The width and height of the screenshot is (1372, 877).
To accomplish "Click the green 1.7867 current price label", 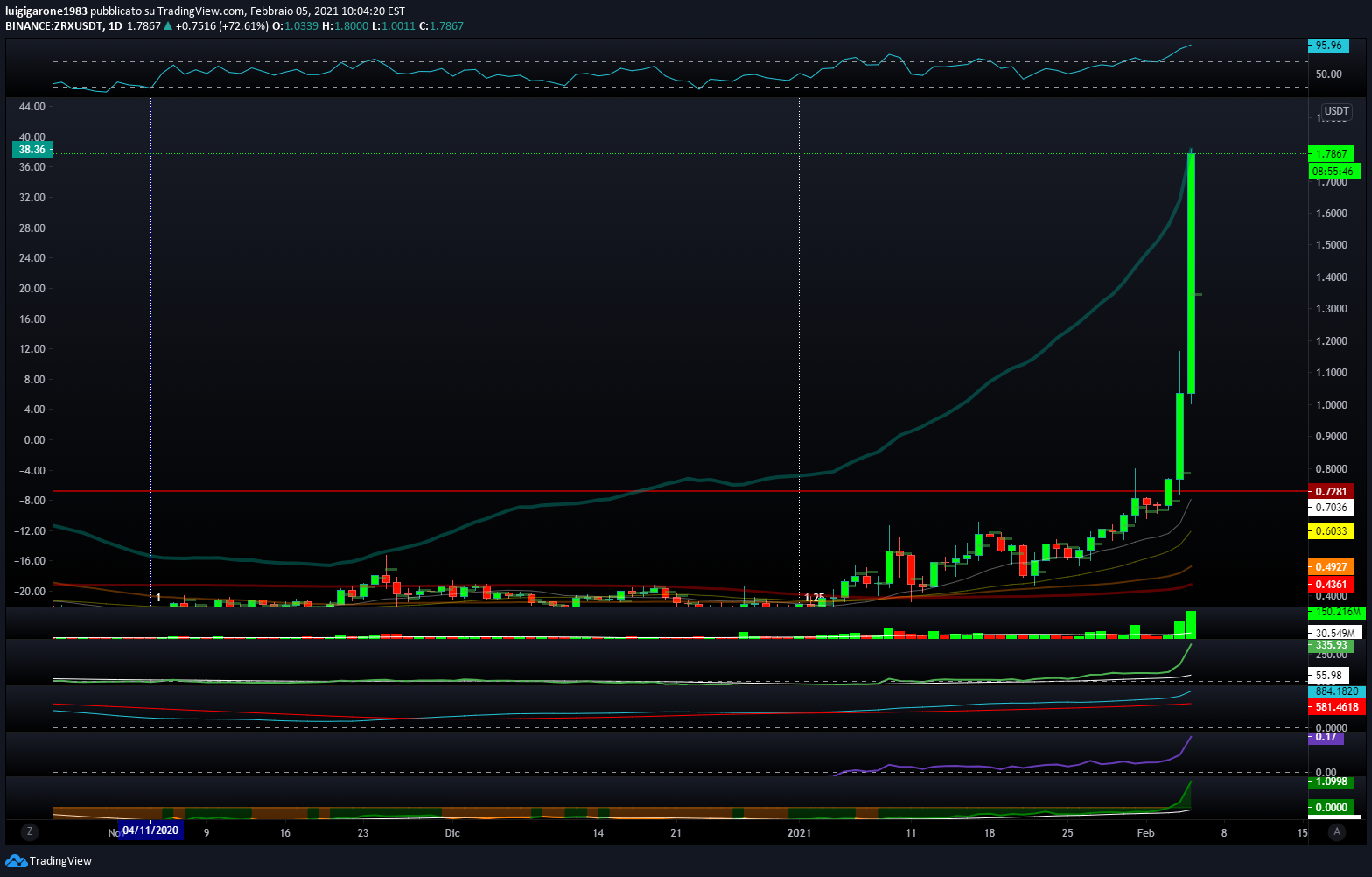I will point(1331,154).
